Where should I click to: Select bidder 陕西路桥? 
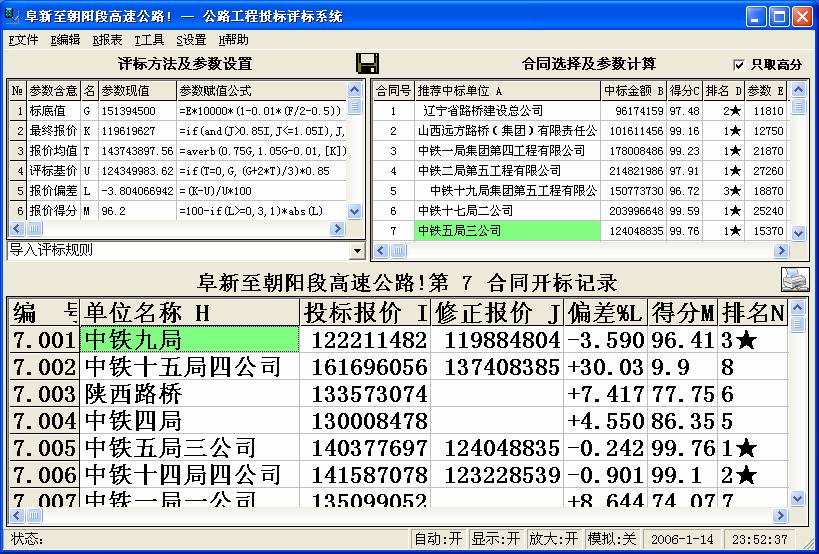[x=190, y=394]
